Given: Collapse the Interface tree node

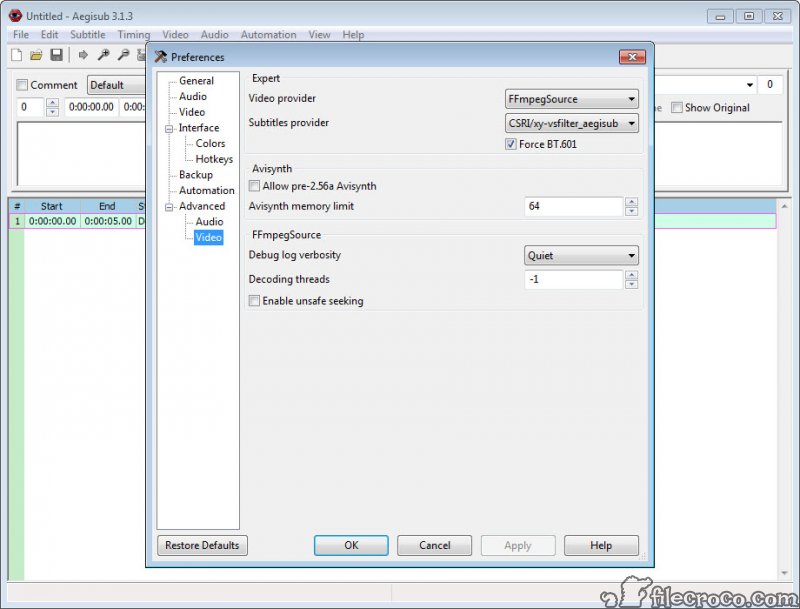Looking at the screenshot, I should (x=169, y=129).
